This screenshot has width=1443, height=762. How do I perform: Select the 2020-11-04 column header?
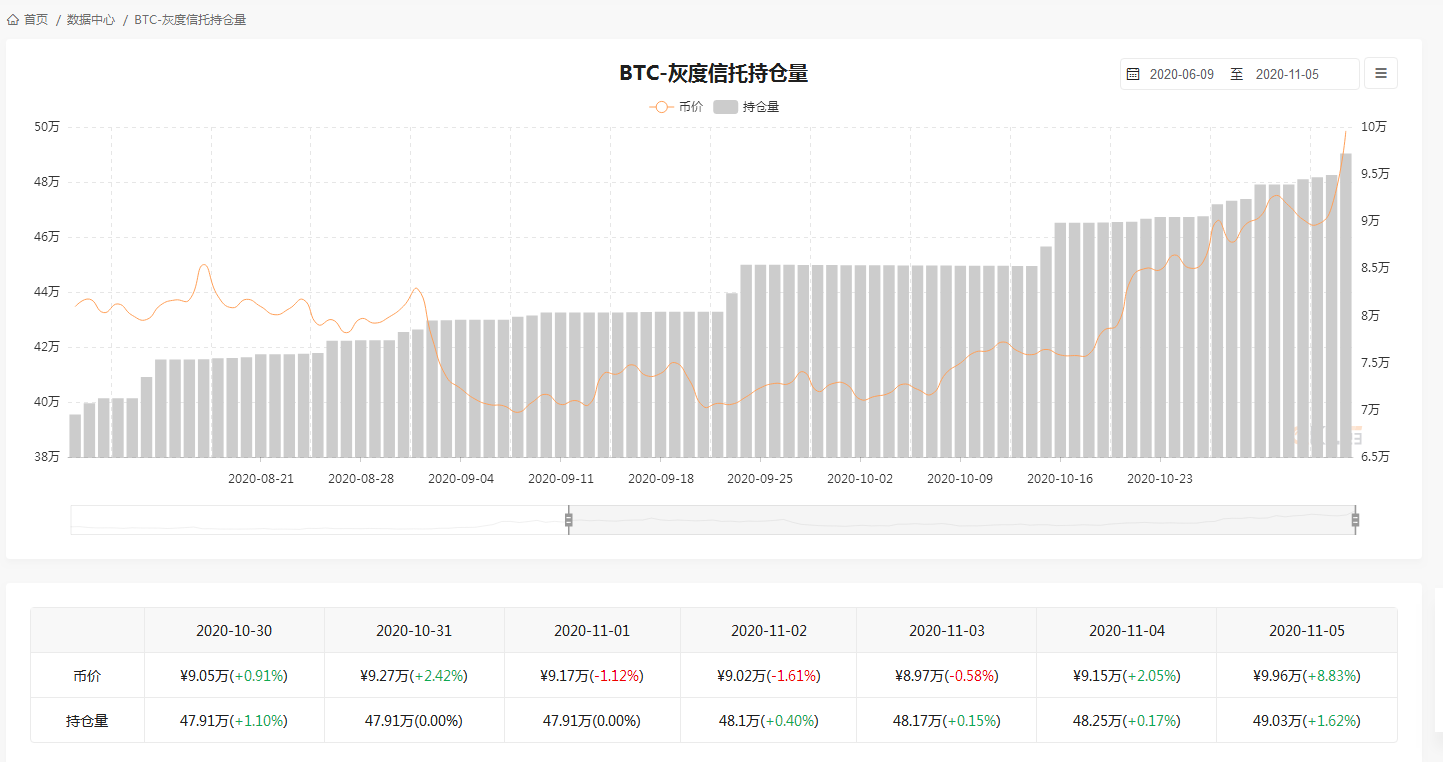point(1127,631)
